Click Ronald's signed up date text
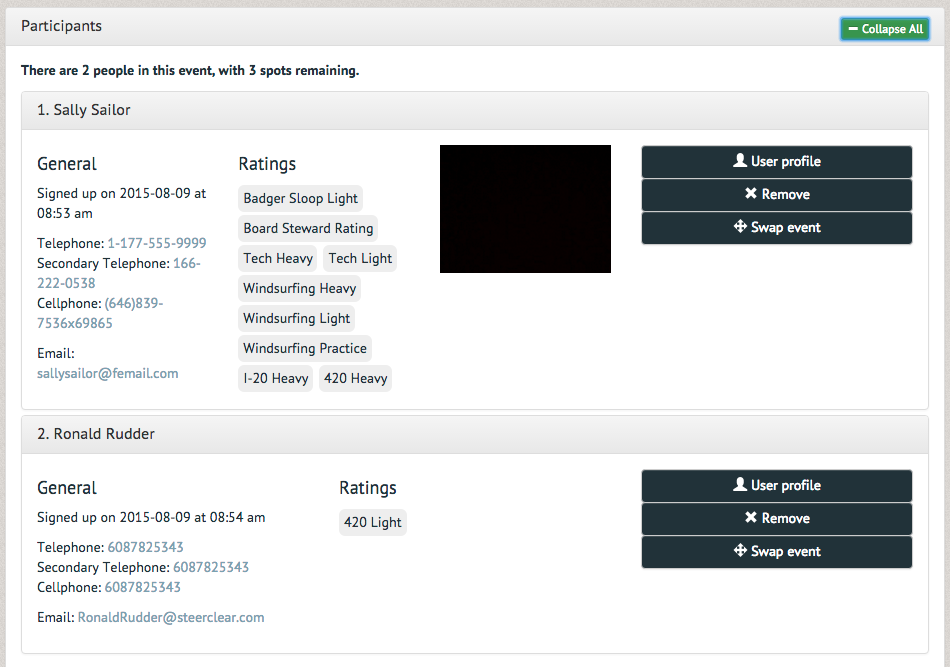950x667 pixels. tap(151, 517)
